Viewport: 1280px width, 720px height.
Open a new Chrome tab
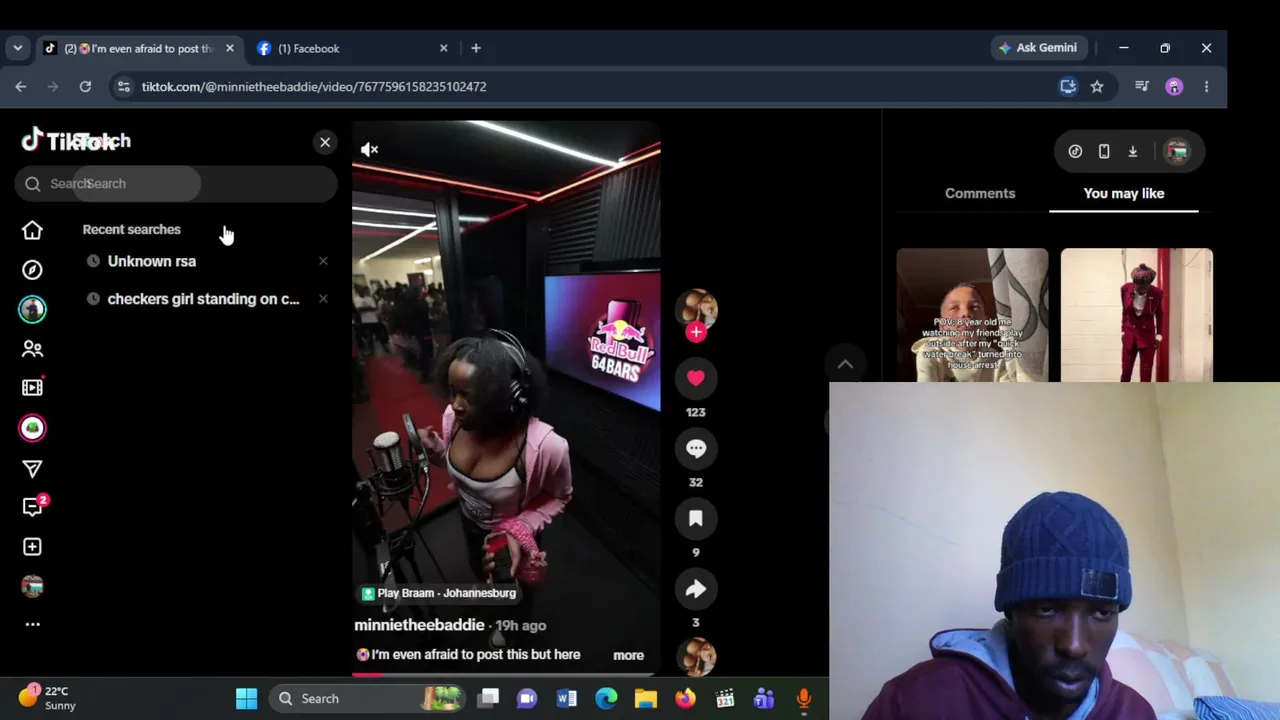coord(476,48)
